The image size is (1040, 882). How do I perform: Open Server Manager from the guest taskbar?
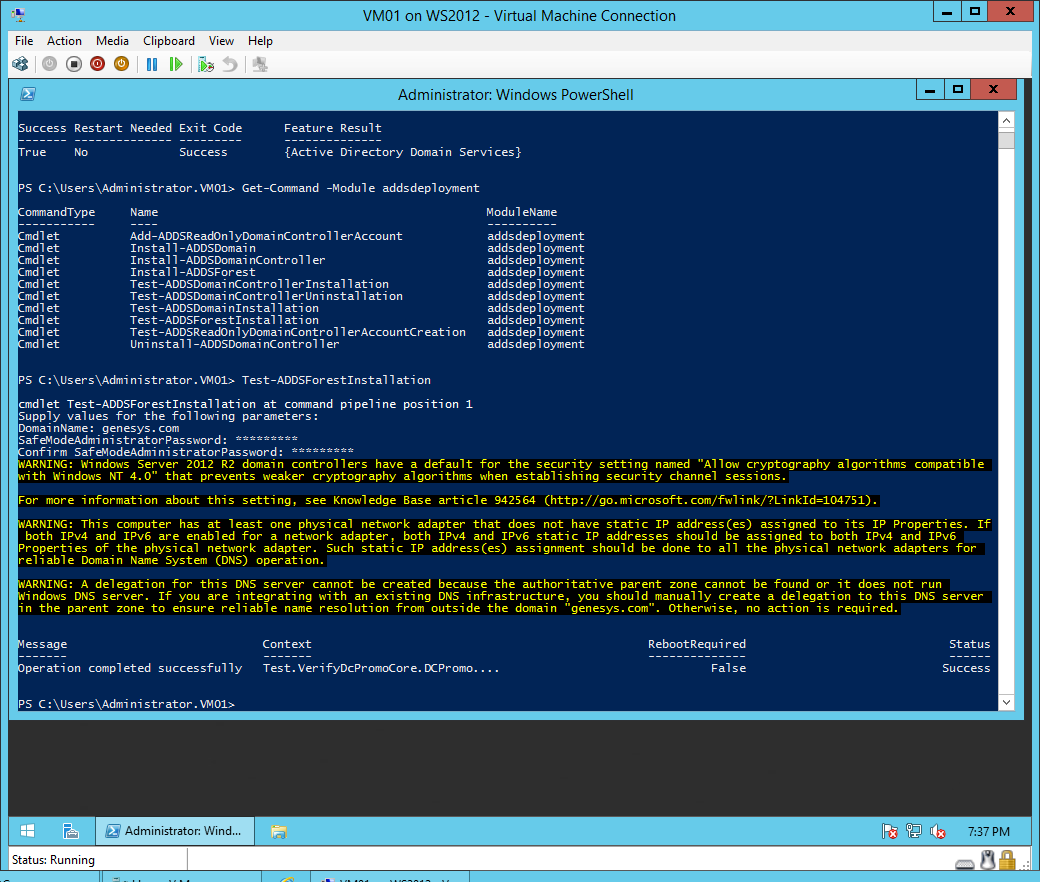[x=71, y=831]
